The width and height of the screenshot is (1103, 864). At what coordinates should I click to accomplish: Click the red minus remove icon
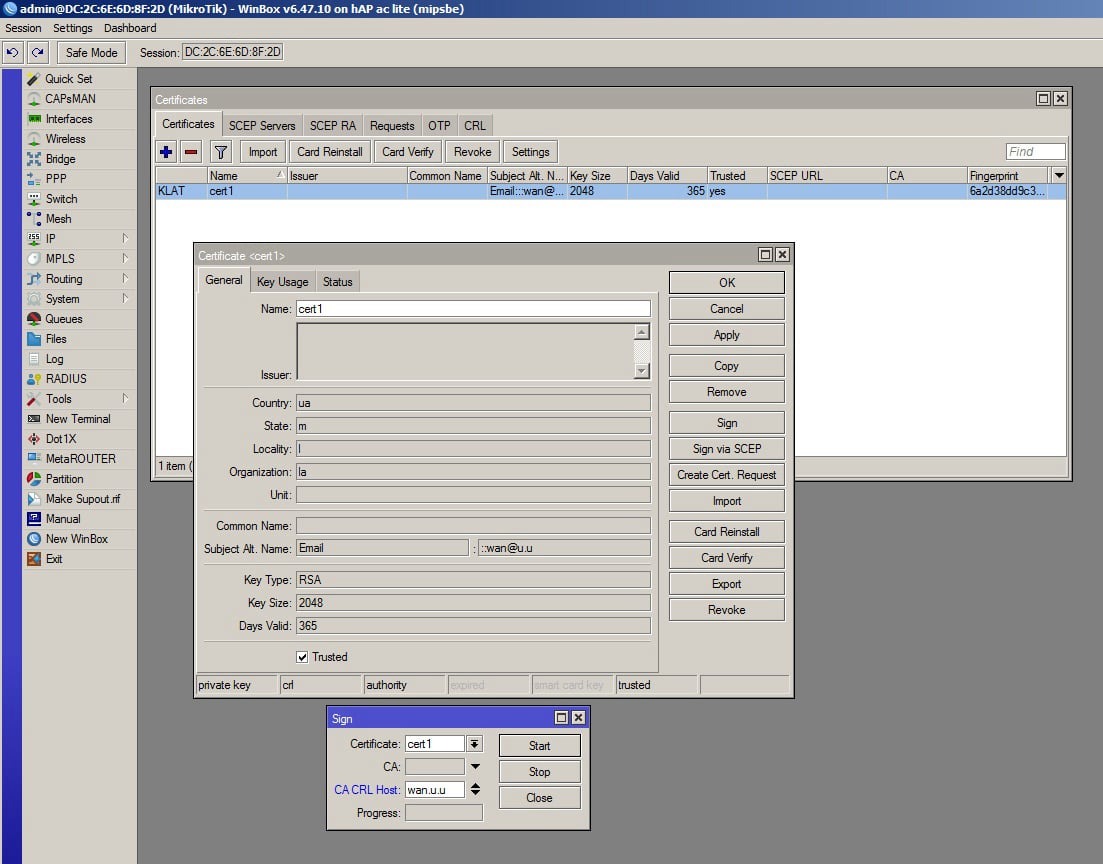tap(191, 152)
